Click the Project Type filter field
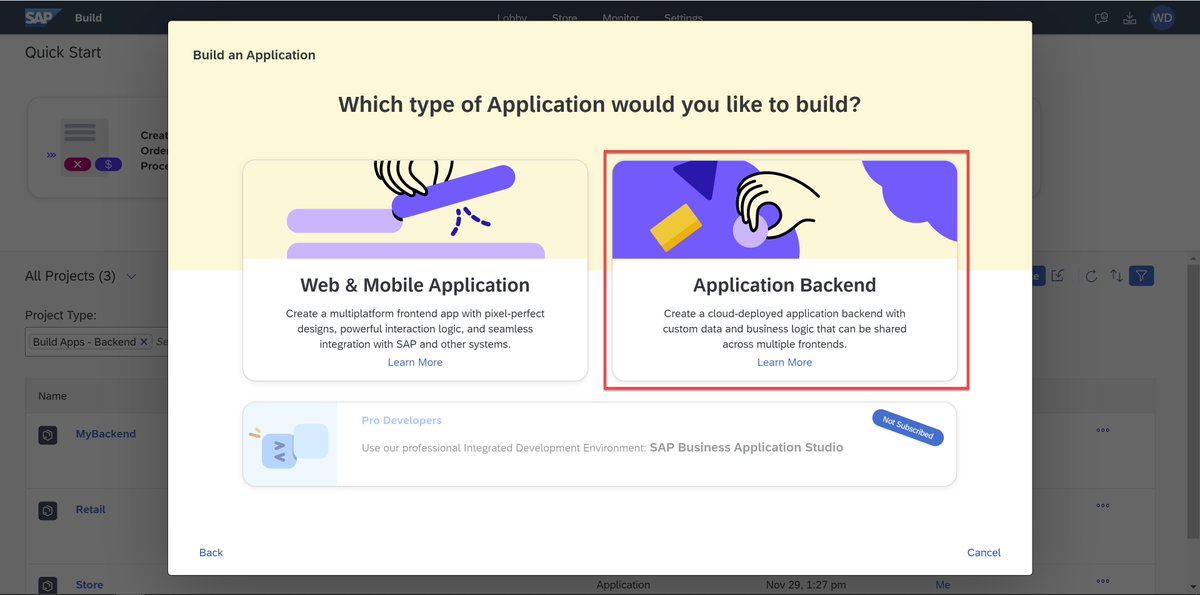Screen dimensions: 1200x595 (96, 342)
